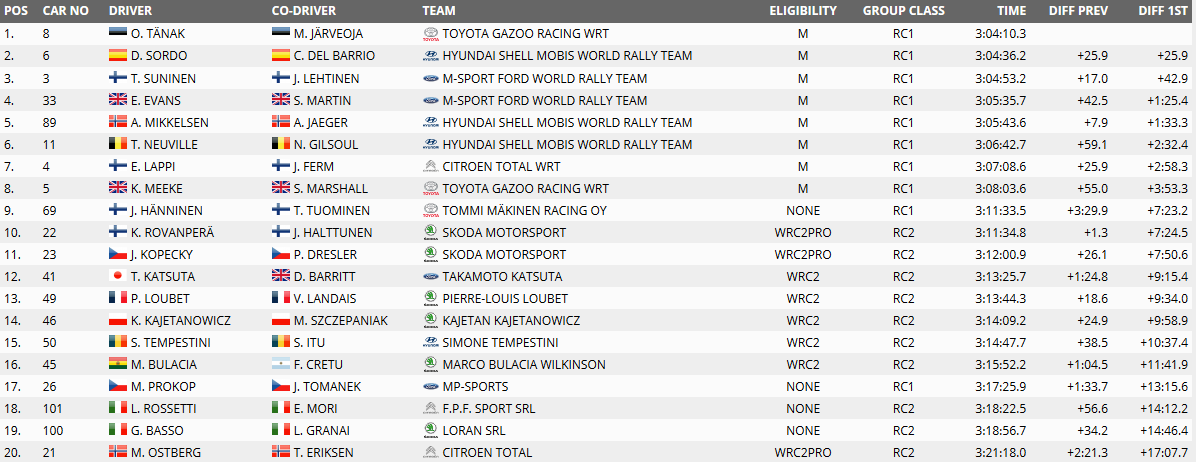Click the Citroen logo beside F.P.F. Sport SRL
The image size is (1197, 462).
coord(431,409)
